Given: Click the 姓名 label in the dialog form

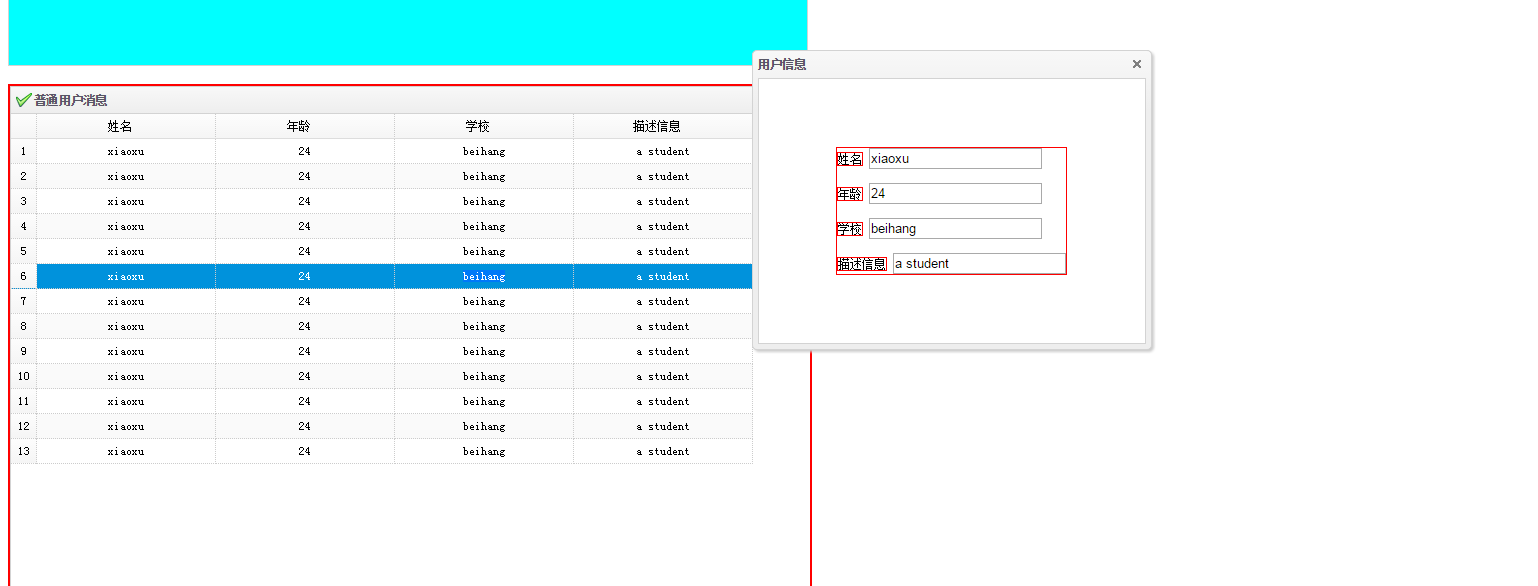Looking at the screenshot, I should coord(850,159).
